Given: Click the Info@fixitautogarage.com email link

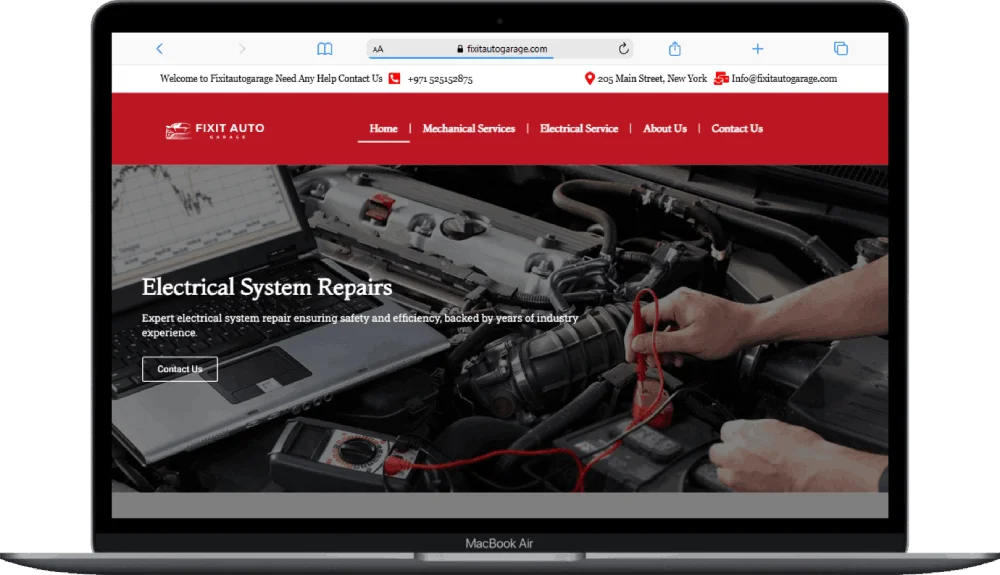Looking at the screenshot, I should (x=784, y=79).
